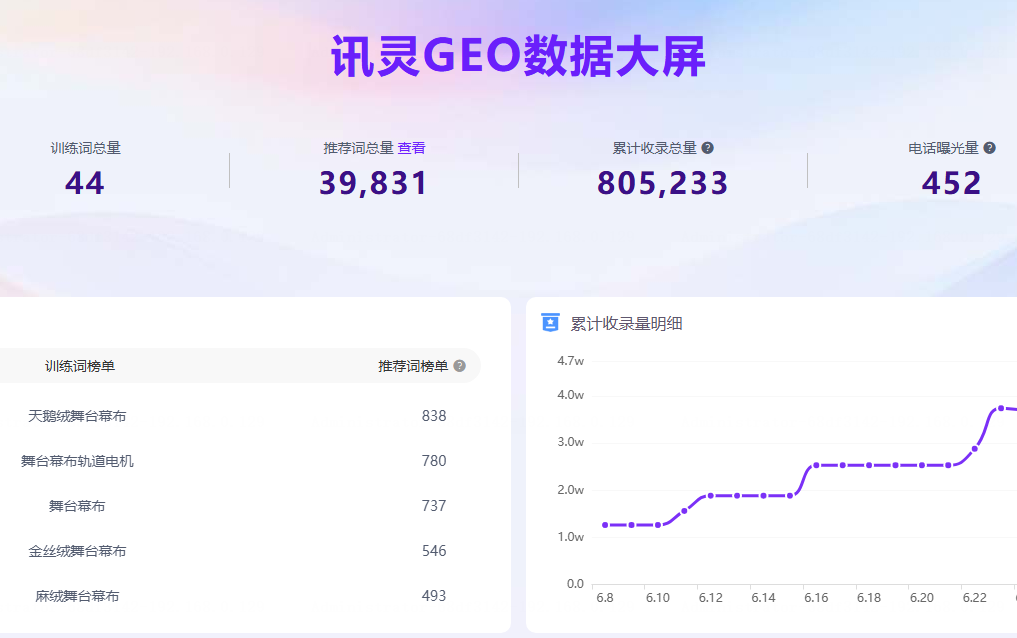This screenshot has width=1017, height=638.
Task: Click the 6.18 x-axis label
Action: 869,598
